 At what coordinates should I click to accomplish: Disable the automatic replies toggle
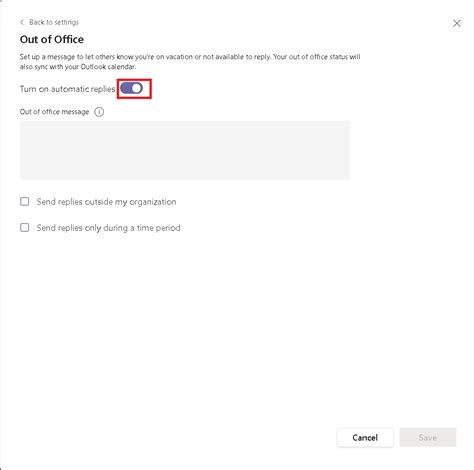pos(131,88)
